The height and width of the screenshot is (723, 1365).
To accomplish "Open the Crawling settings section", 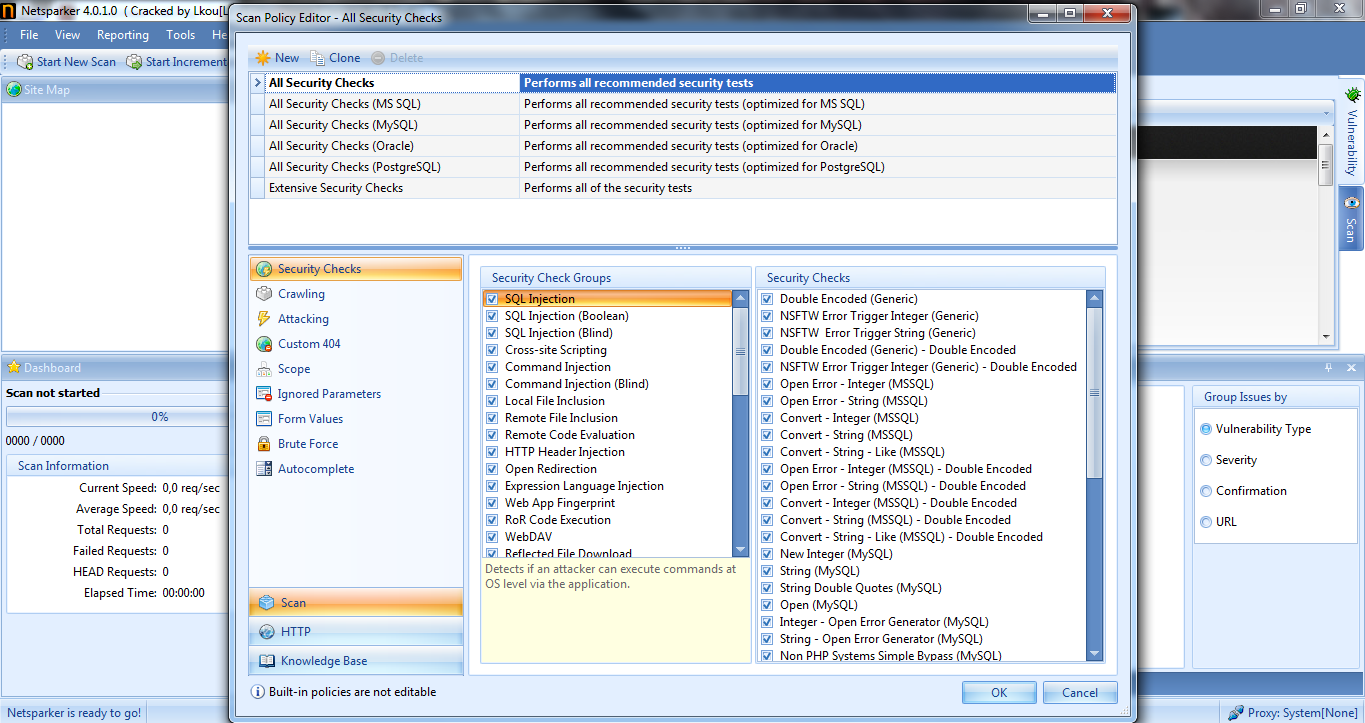I will (356, 294).
